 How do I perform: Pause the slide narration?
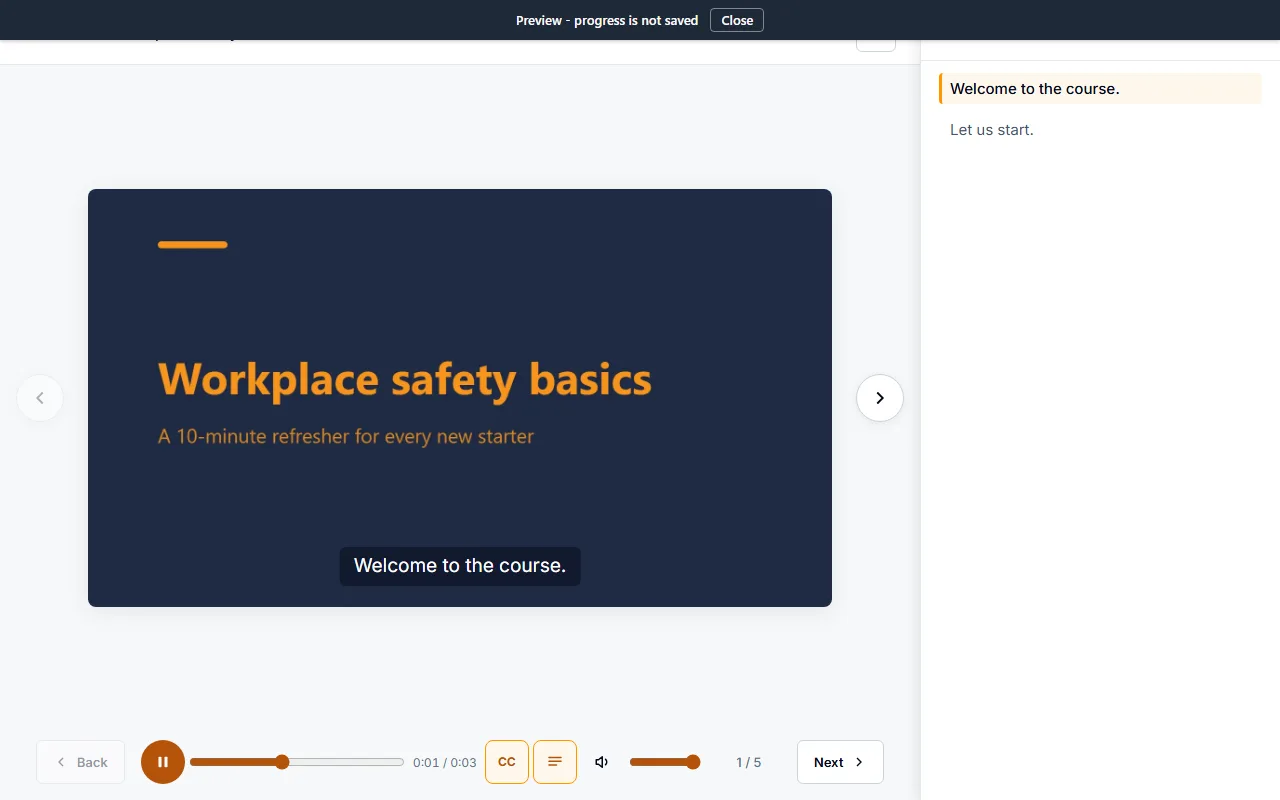click(x=163, y=762)
